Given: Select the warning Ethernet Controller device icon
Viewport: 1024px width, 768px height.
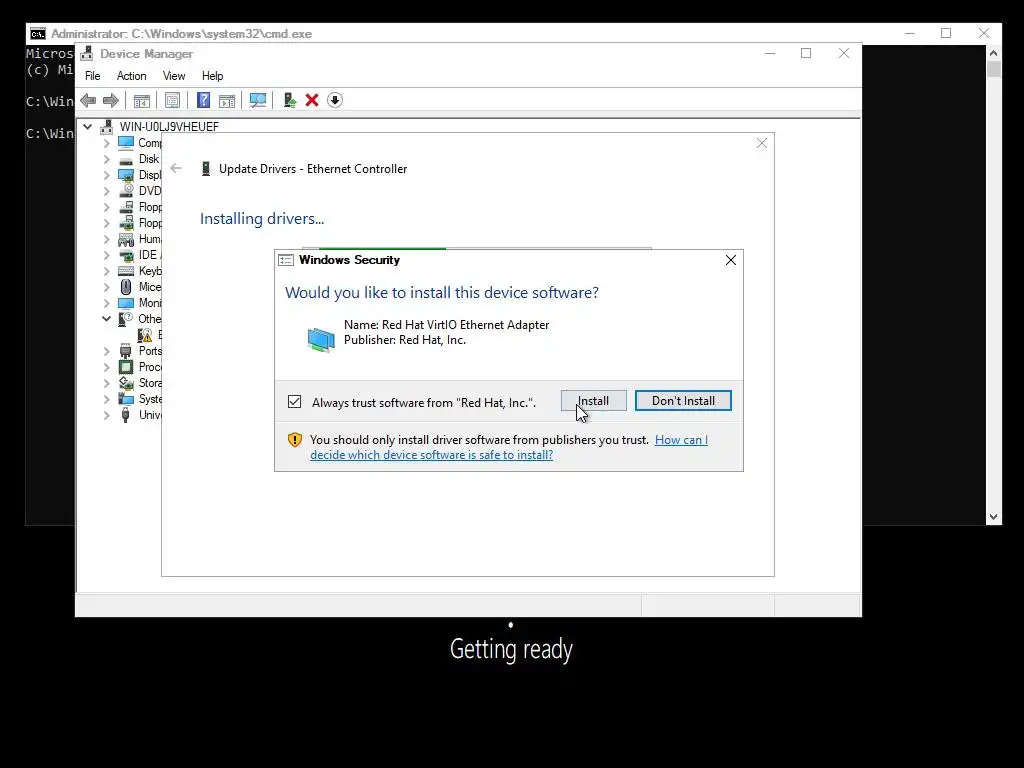Looking at the screenshot, I should [x=145, y=335].
